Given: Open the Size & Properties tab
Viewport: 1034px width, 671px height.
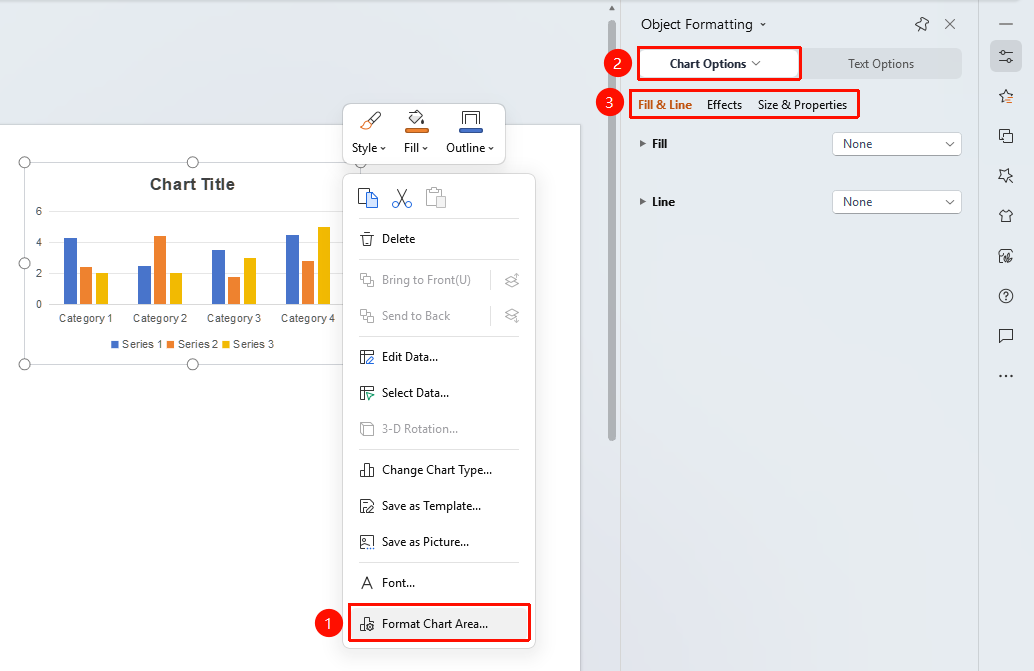Looking at the screenshot, I should [802, 105].
